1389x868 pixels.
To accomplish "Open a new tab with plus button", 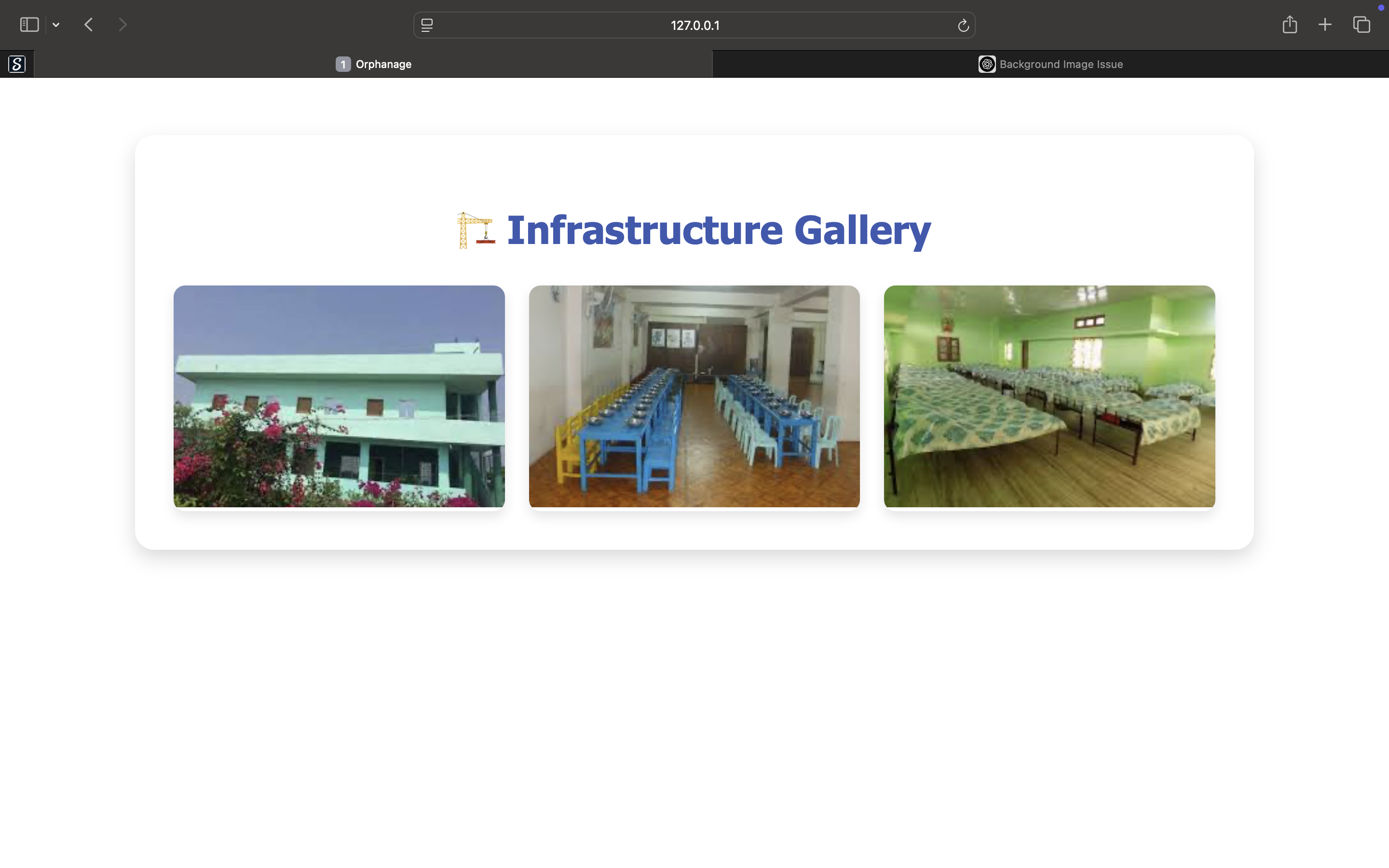I will point(1325,25).
